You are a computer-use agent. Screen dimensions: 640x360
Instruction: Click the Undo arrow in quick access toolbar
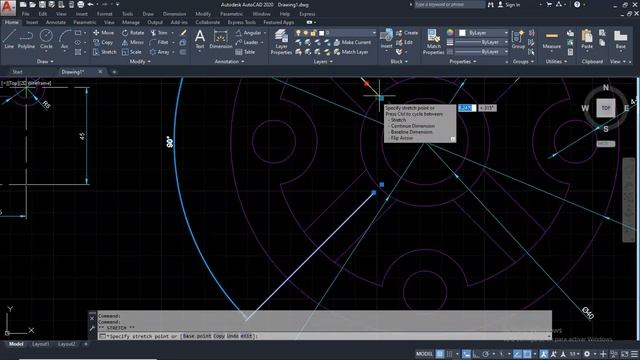tap(91, 5)
